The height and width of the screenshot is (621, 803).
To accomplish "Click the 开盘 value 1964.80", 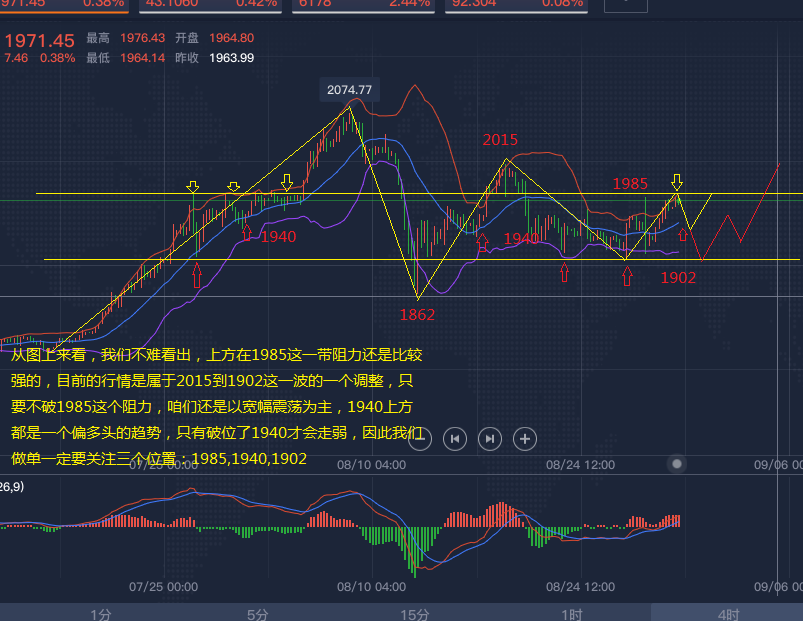I will click(231, 38).
